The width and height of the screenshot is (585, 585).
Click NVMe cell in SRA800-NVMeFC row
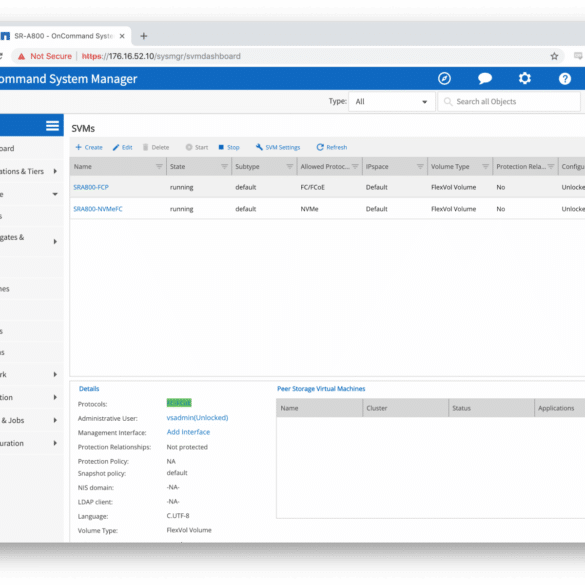309,209
